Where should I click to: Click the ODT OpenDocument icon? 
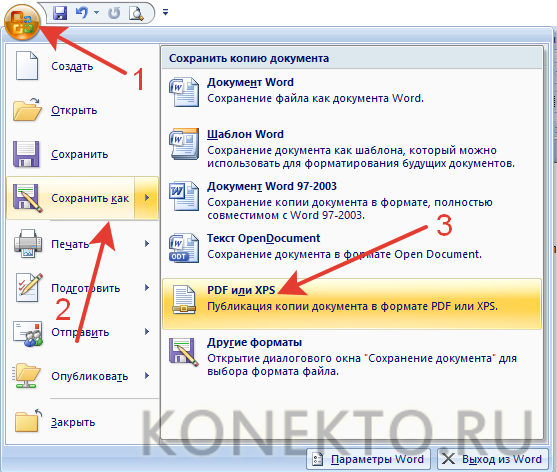click(x=184, y=248)
